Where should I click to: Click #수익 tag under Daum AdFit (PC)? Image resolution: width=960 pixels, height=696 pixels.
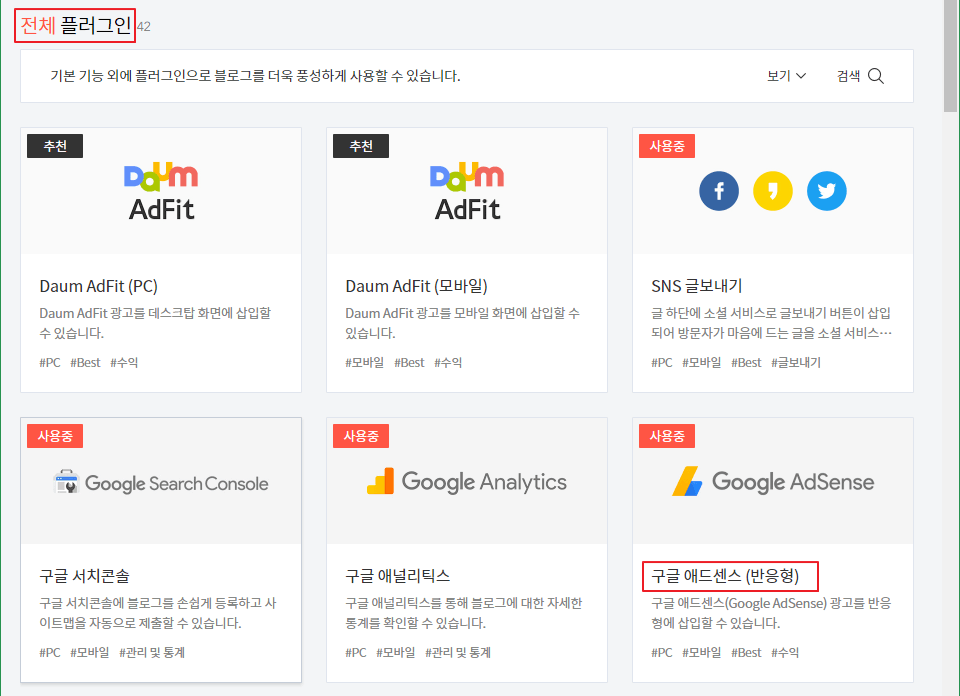point(124,362)
